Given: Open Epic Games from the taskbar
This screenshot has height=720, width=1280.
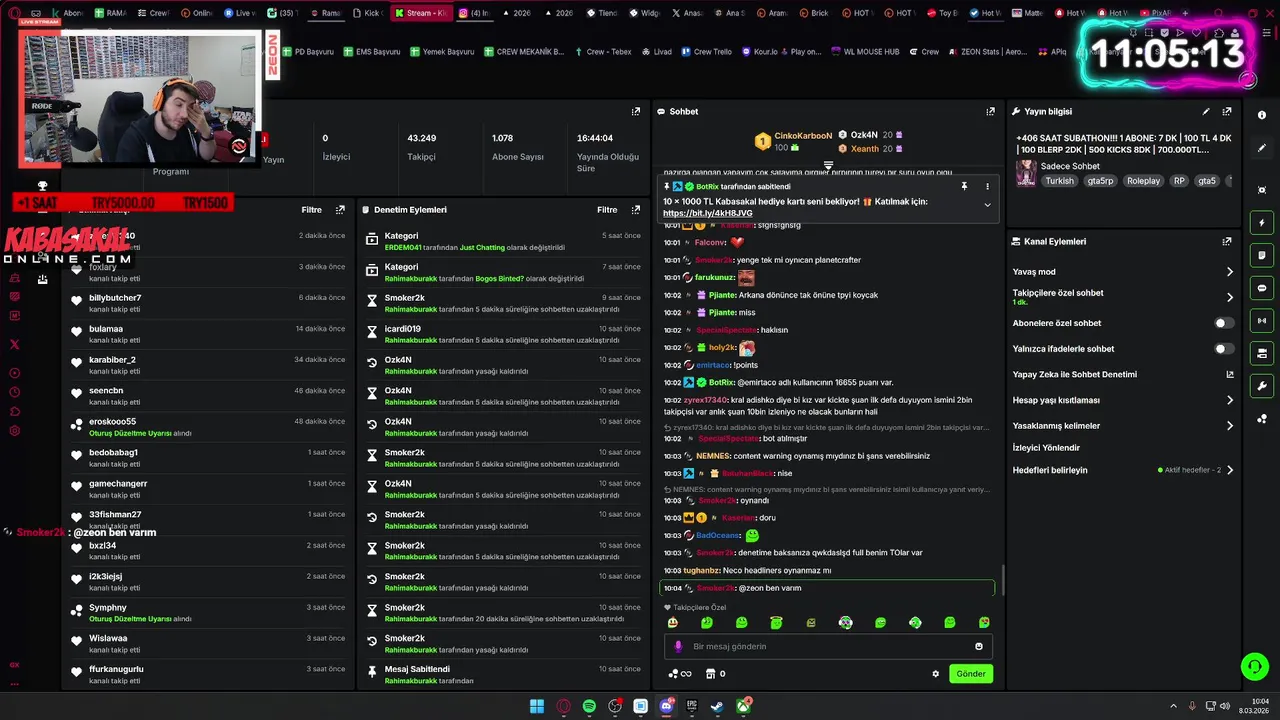Looking at the screenshot, I should tap(691, 706).
